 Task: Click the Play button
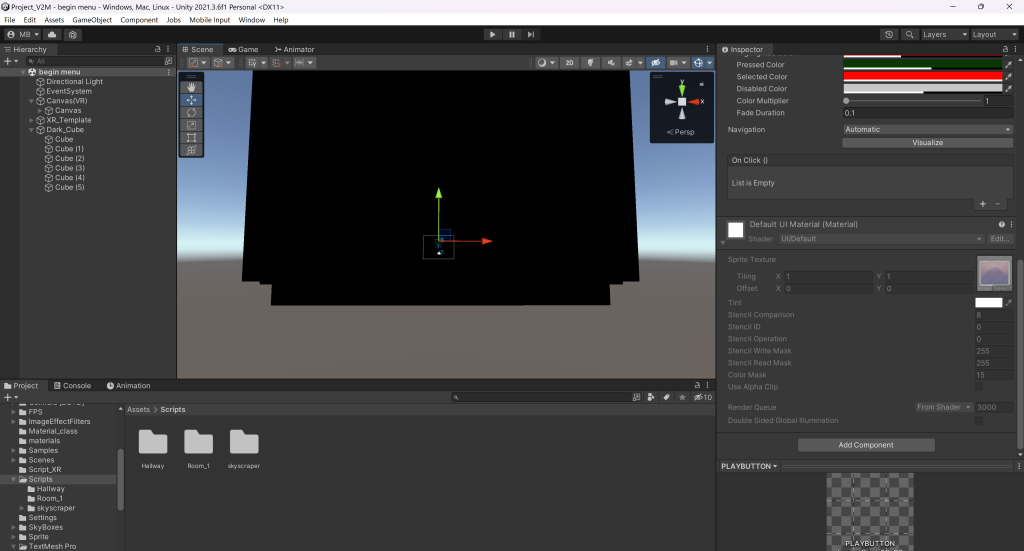coord(492,35)
